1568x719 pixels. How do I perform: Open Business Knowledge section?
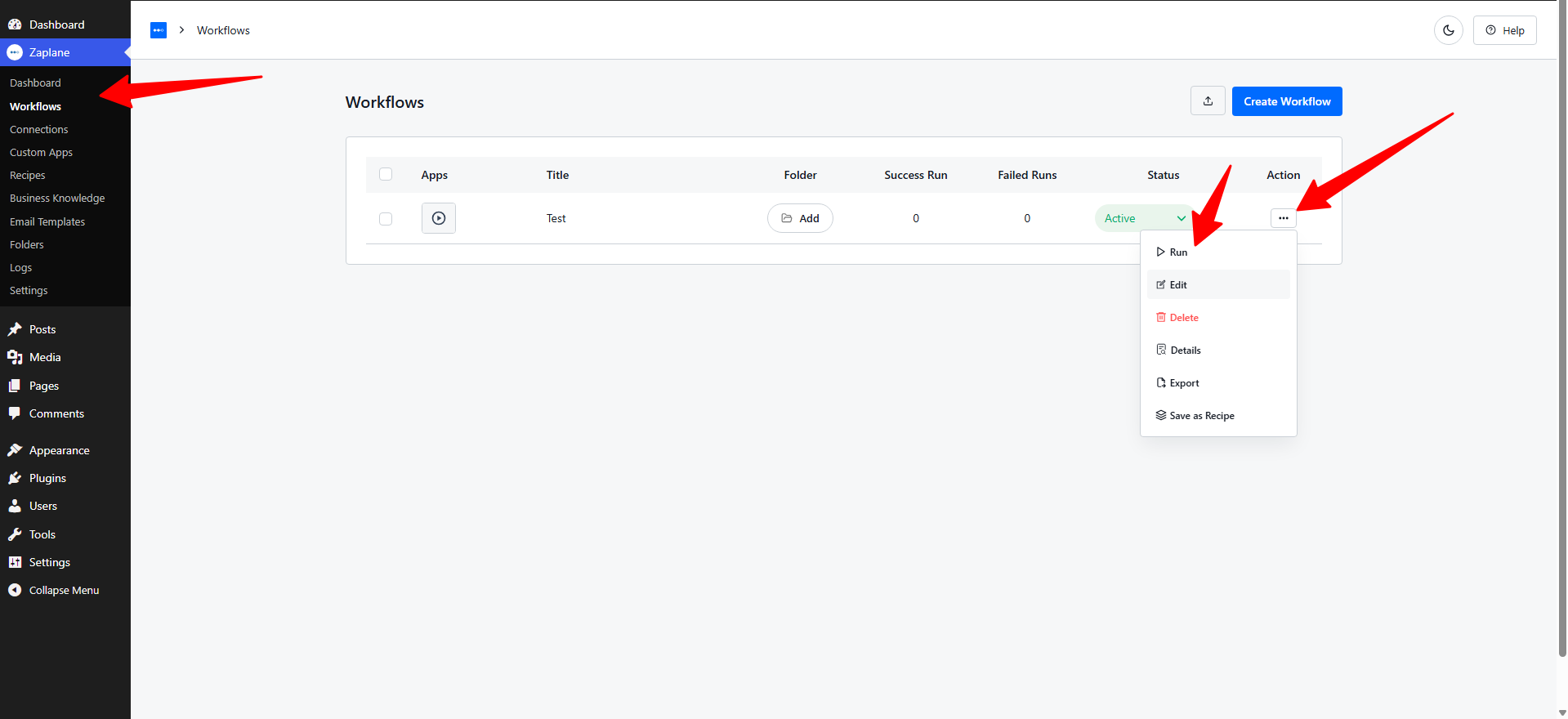point(57,198)
